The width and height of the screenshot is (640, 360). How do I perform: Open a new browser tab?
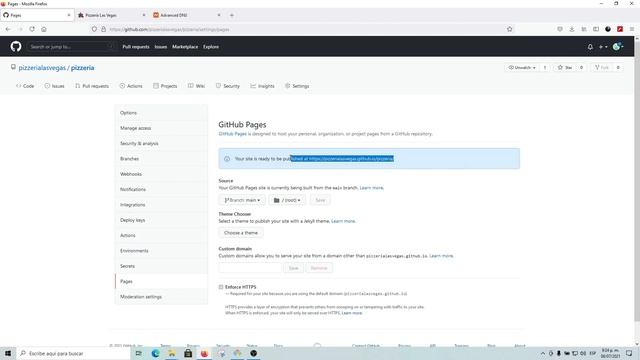pos(231,15)
